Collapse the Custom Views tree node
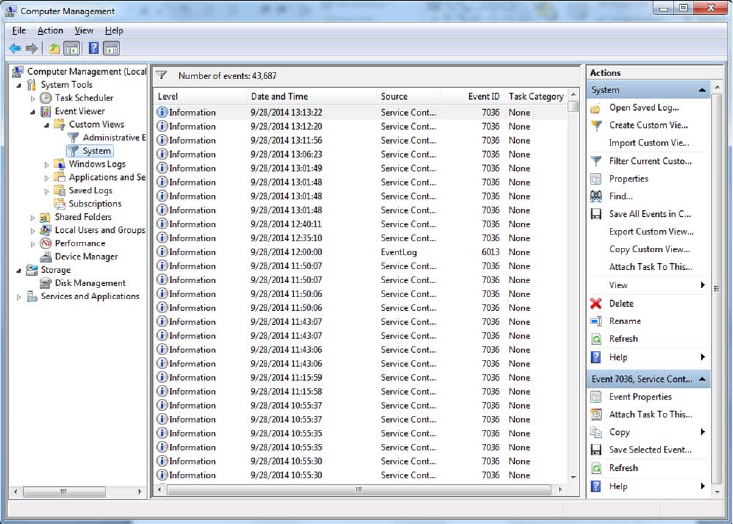733x524 pixels. click(x=47, y=125)
